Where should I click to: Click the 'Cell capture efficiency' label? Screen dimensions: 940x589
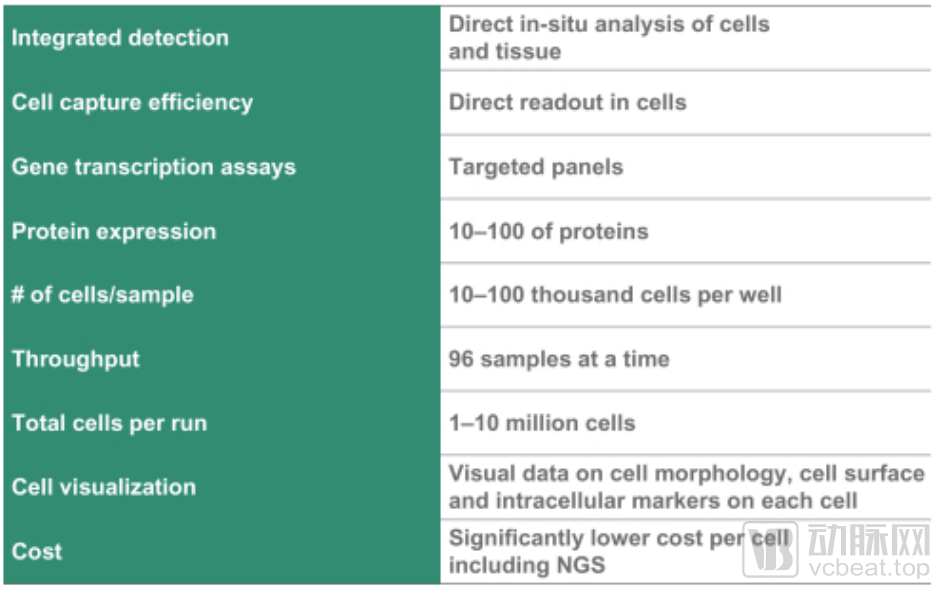pos(132,102)
